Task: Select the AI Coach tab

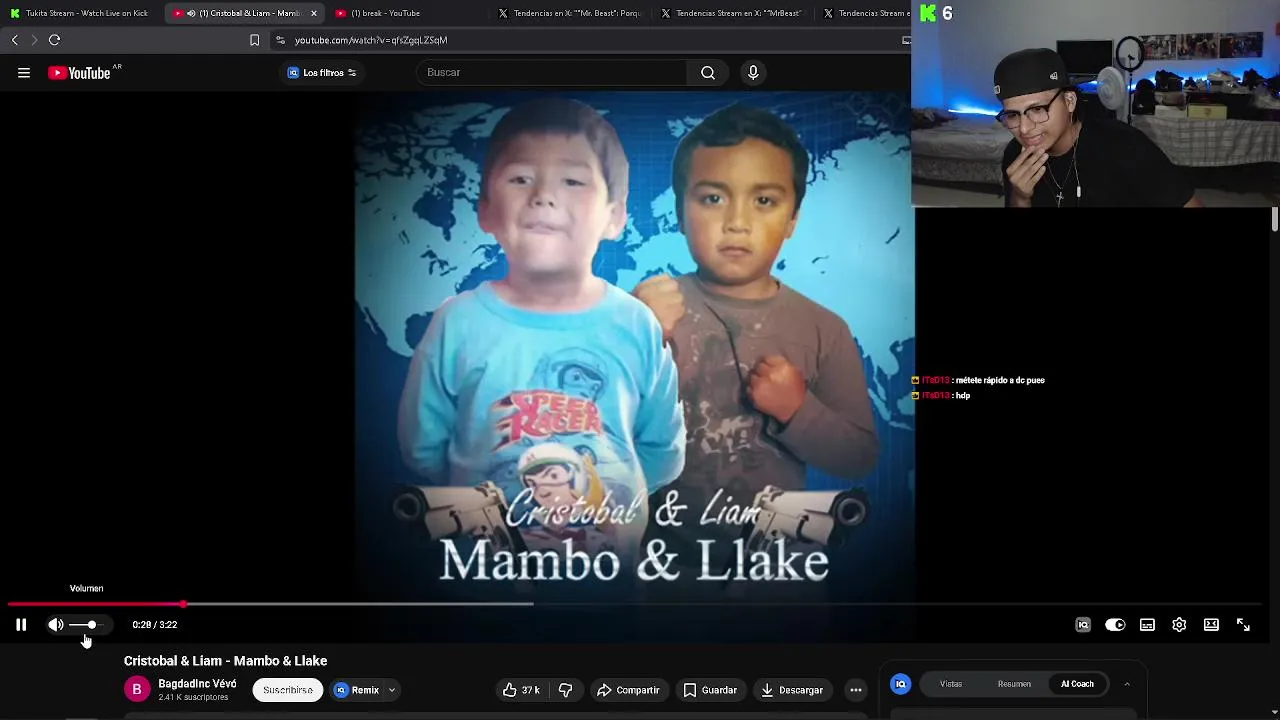Action: [x=1077, y=684]
